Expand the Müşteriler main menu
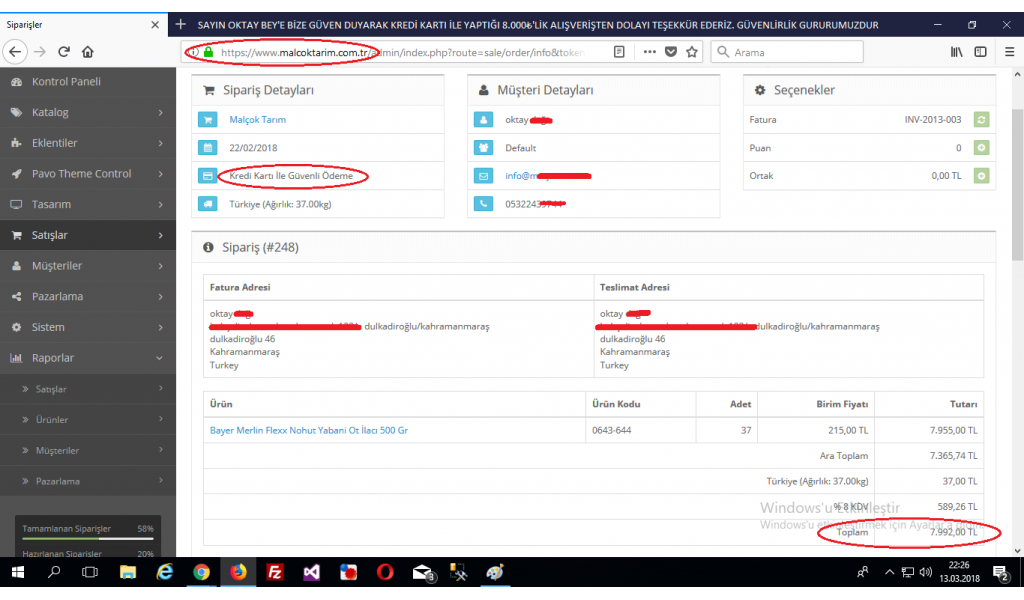 tap(88, 266)
